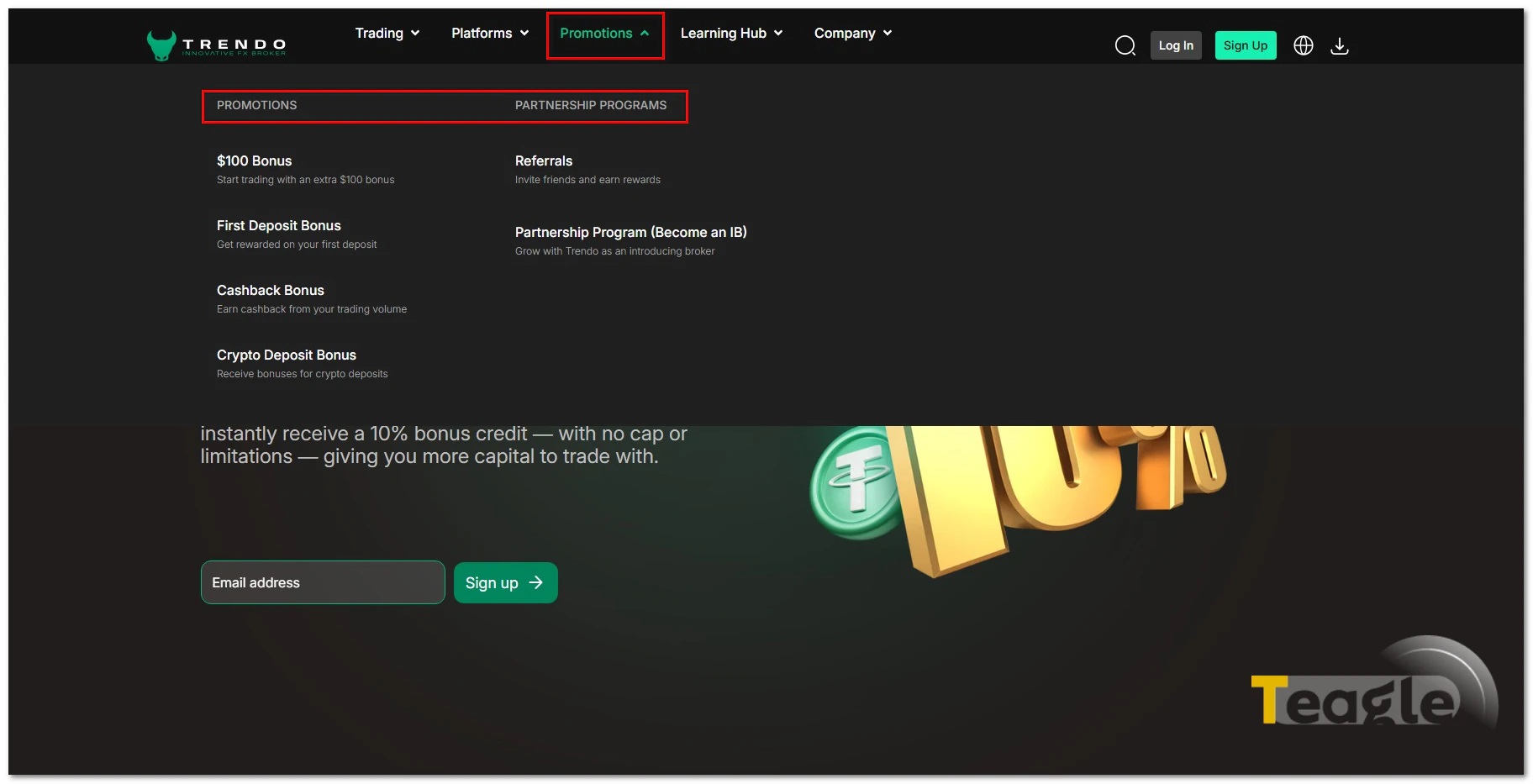Expand the Company menu
This screenshot has width=1533, height=784.
point(853,34)
